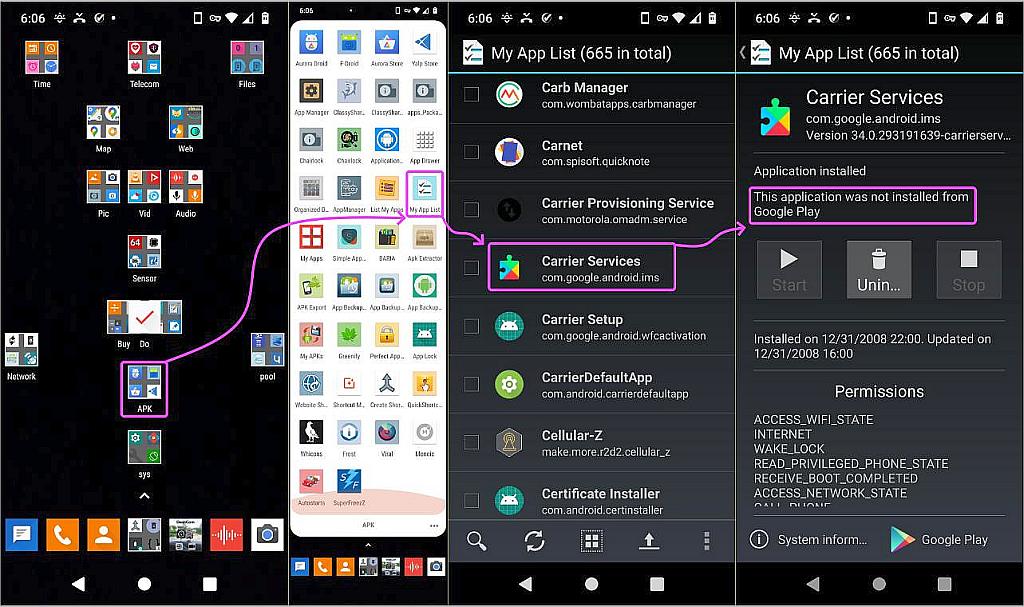Open the Map folder on the home screen
Viewport: 1024px width, 607px height.
103,129
